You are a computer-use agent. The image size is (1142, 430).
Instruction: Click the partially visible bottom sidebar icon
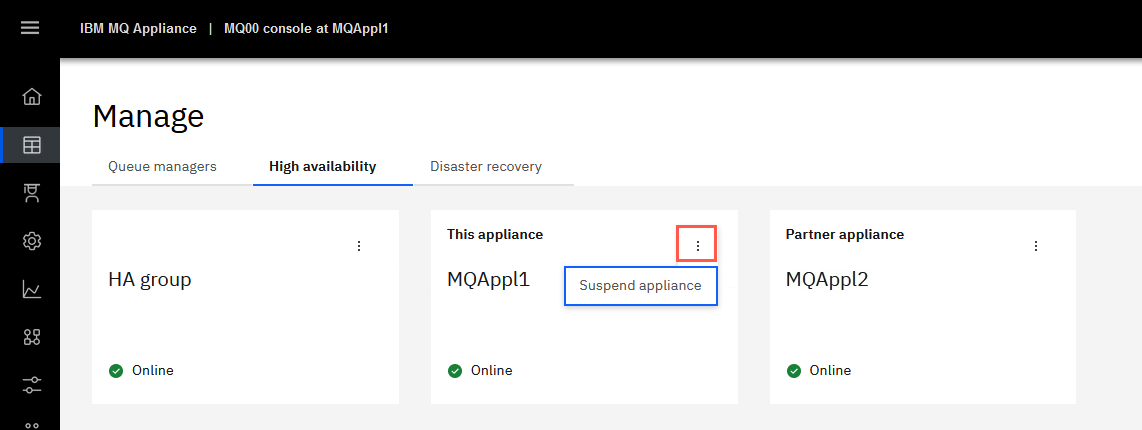(31, 425)
